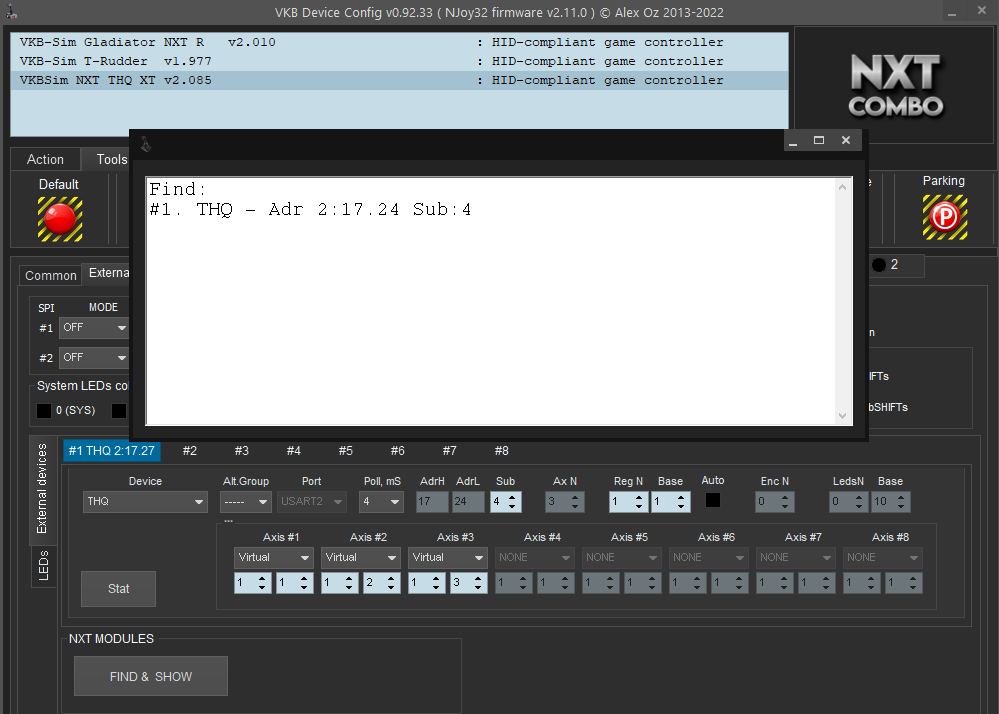Click the joystick icon in popup title bar
The image size is (999, 714).
click(146, 145)
